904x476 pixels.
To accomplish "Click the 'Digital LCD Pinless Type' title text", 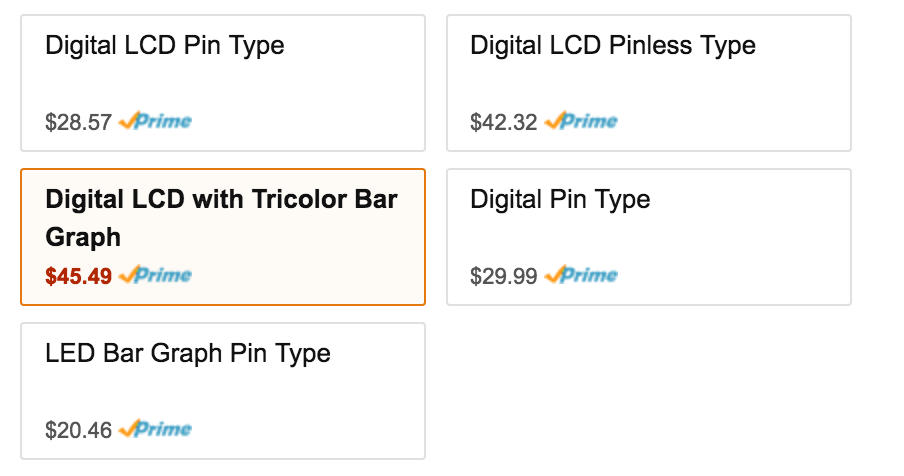I will tap(613, 46).
